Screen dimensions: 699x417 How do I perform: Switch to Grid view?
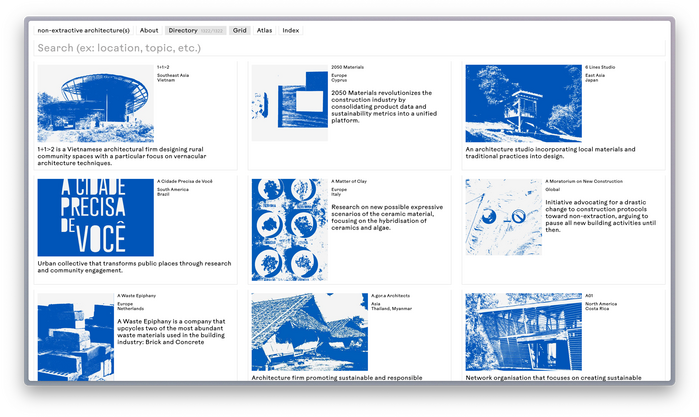click(x=239, y=30)
